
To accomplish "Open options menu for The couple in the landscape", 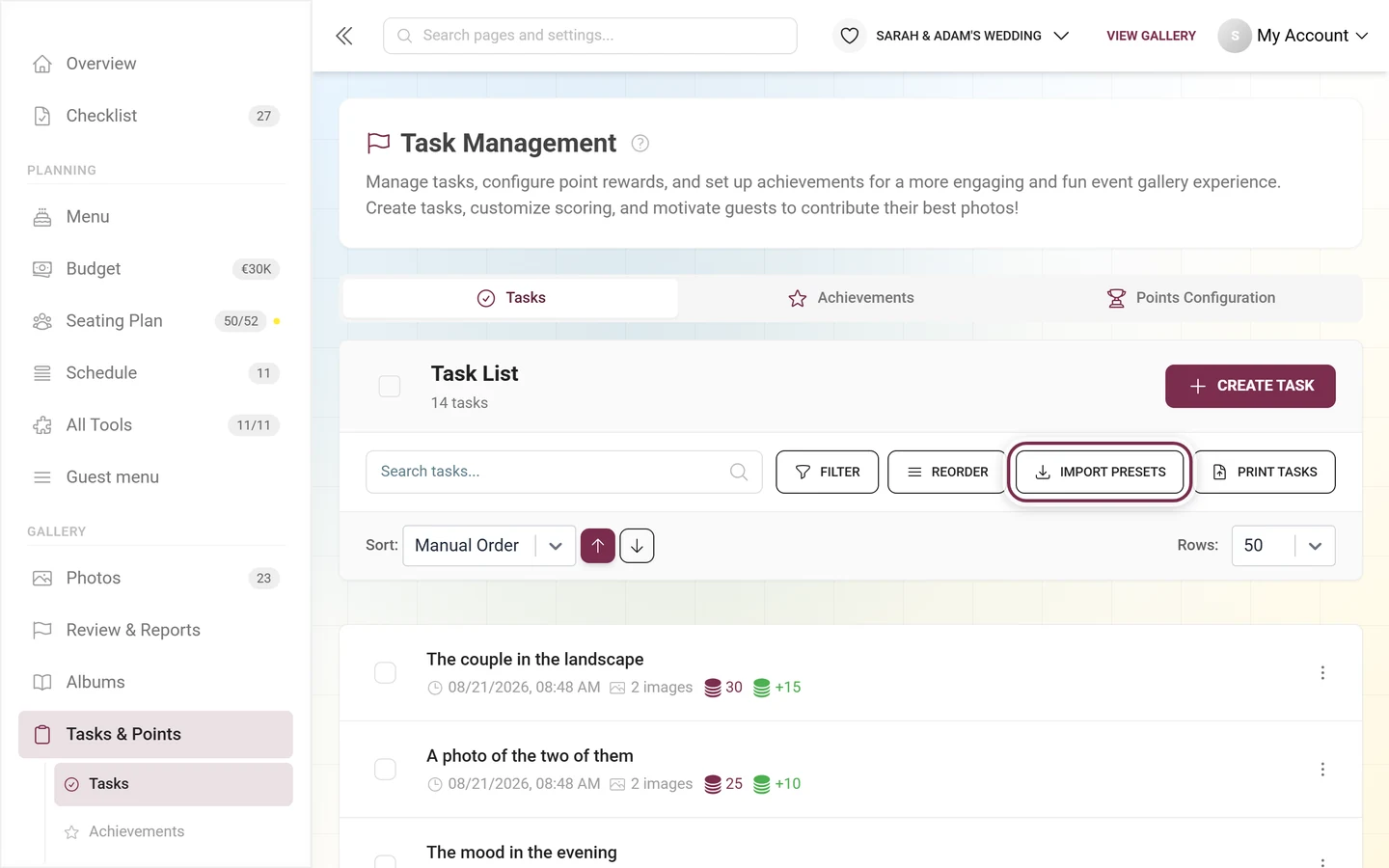I will point(1322,672).
